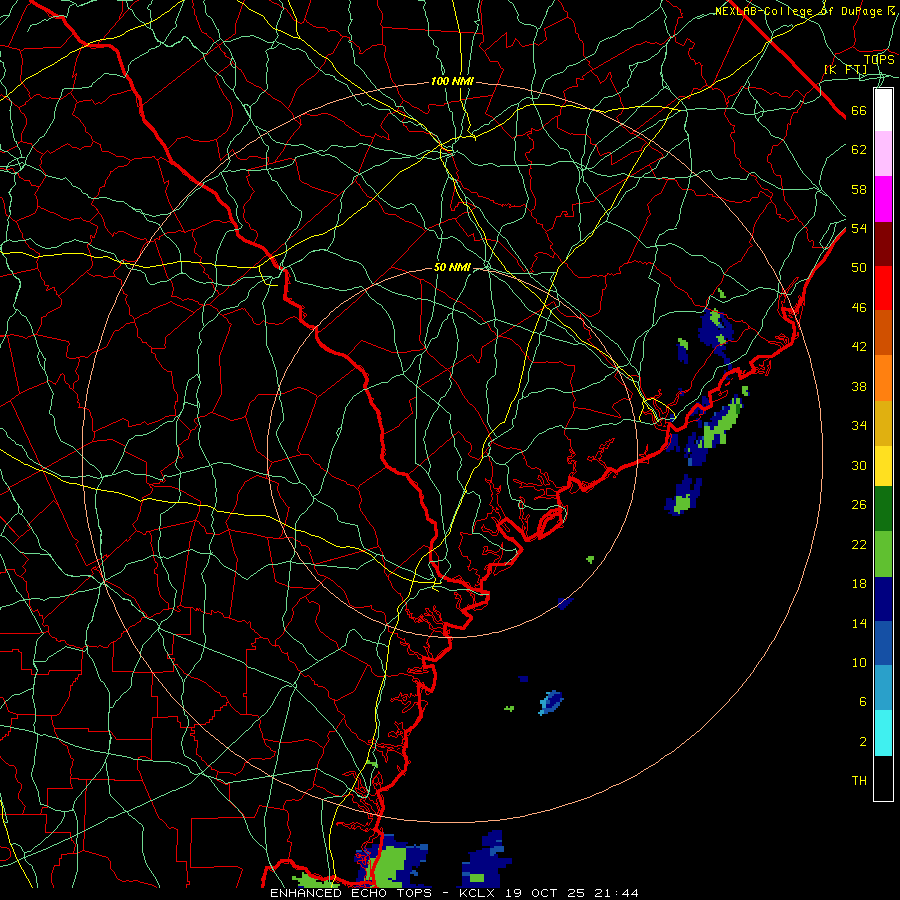Click the "TOPS" legend title
The image size is (900, 900).
pyautogui.click(x=879, y=60)
